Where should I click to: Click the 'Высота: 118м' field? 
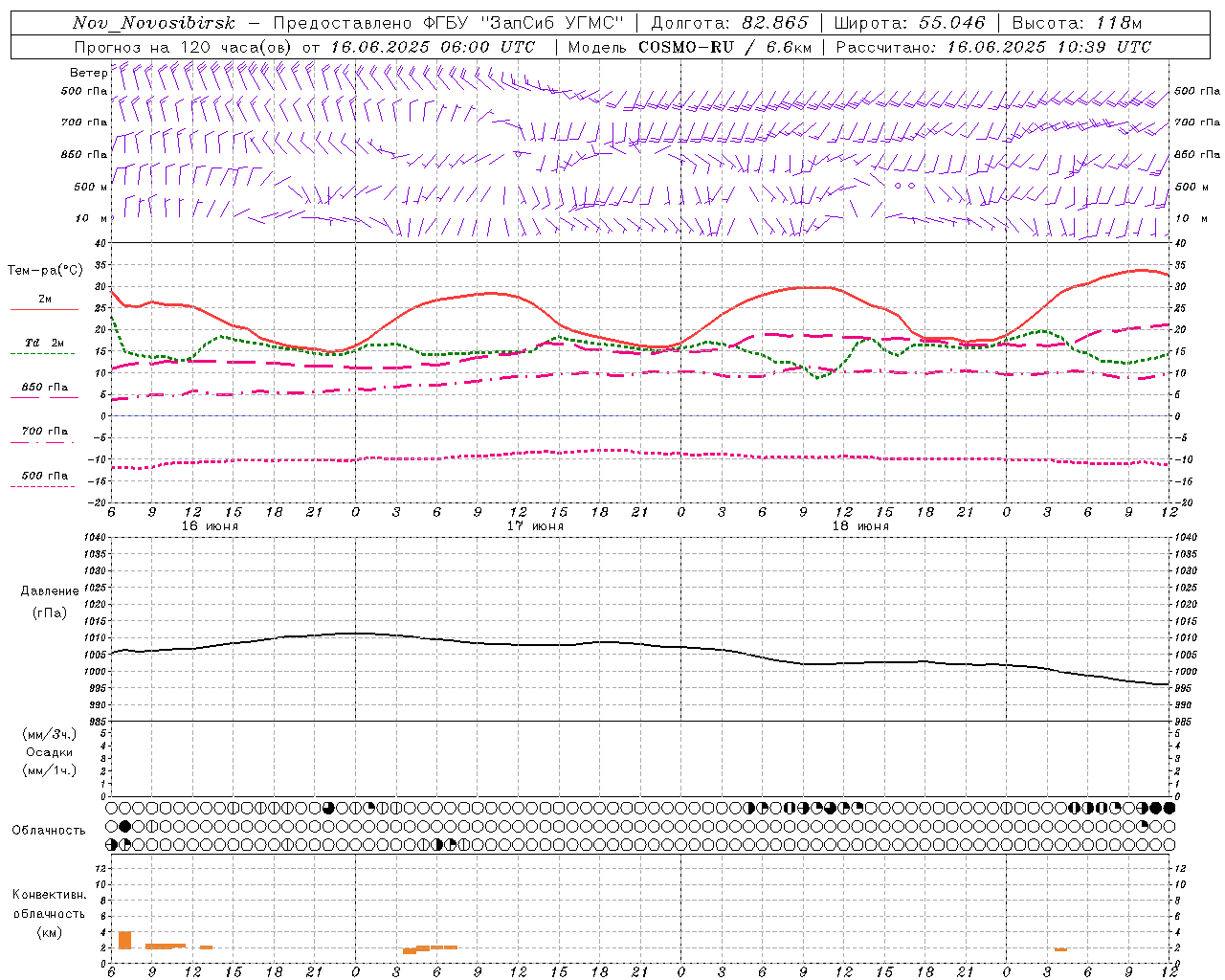[x=1077, y=23]
